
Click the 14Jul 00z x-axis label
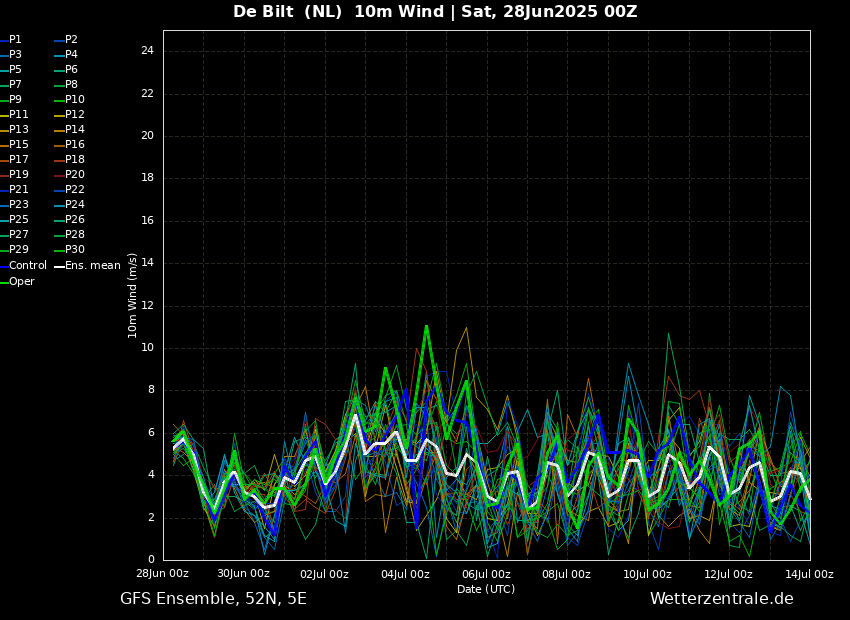tap(809, 574)
